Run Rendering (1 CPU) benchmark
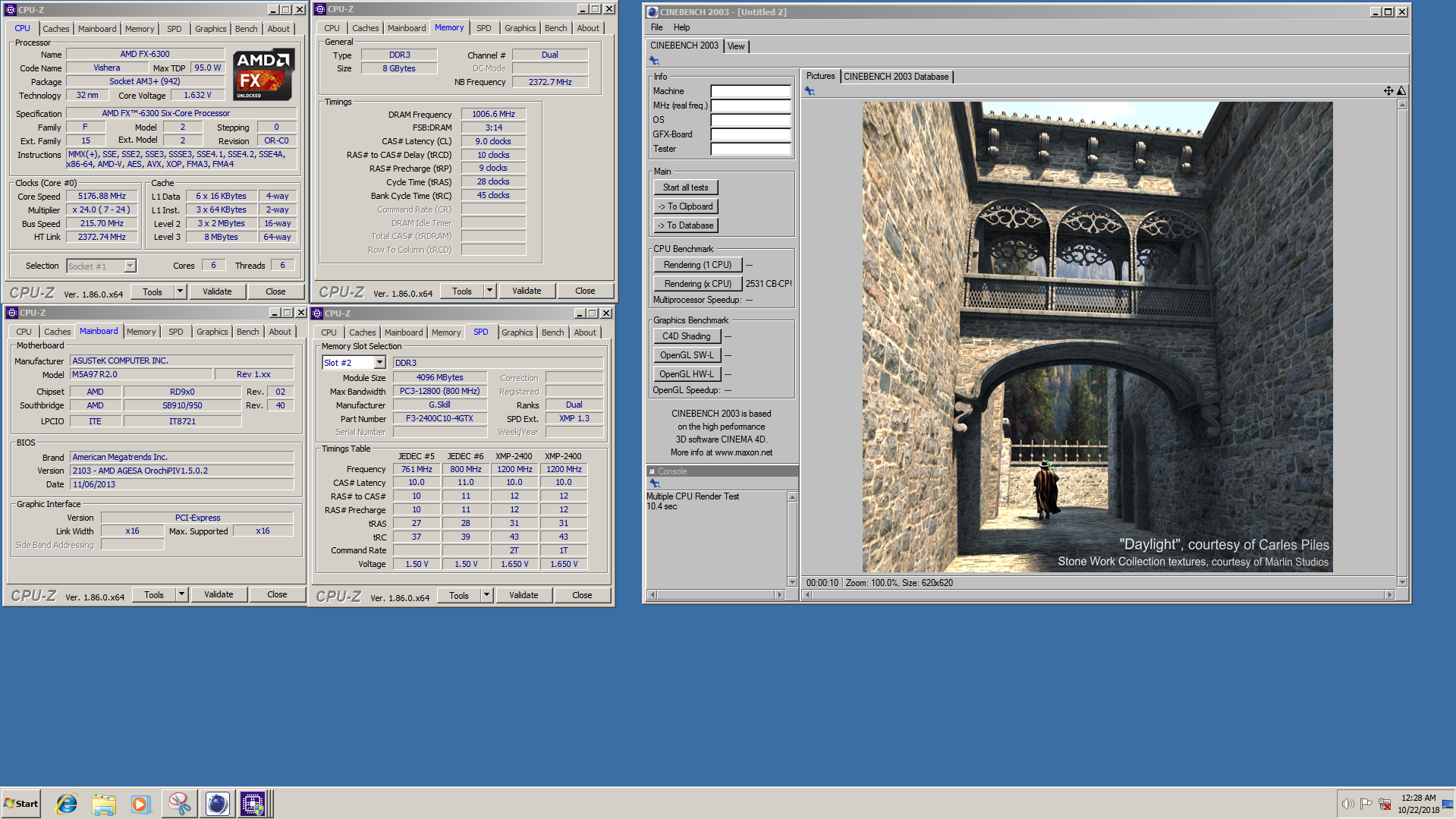This screenshot has width=1456, height=819. tap(697, 265)
